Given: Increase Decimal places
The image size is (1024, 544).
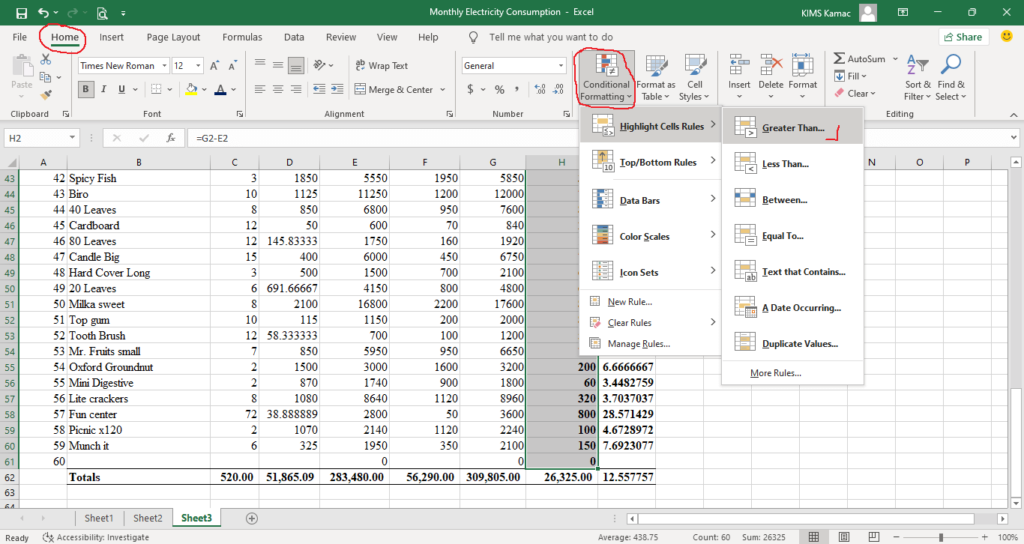Looking at the screenshot, I should pyautogui.click(x=540, y=89).
